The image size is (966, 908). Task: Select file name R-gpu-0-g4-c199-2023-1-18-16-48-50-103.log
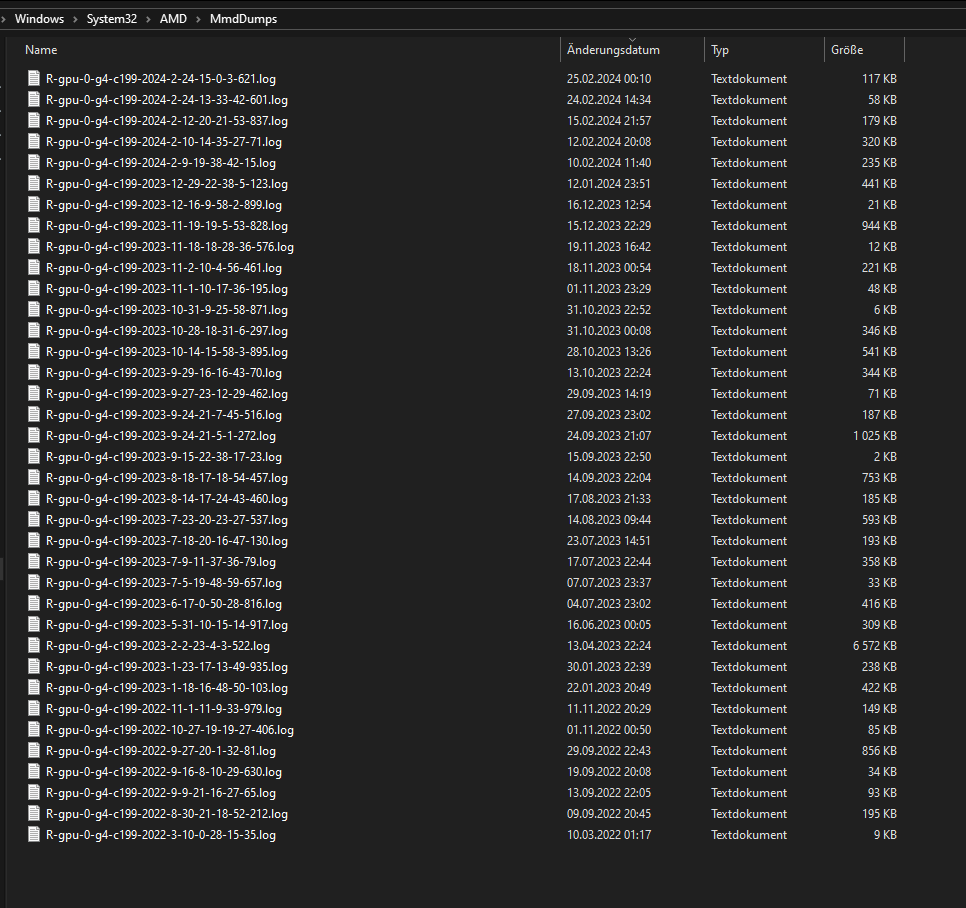pos(167,687)
